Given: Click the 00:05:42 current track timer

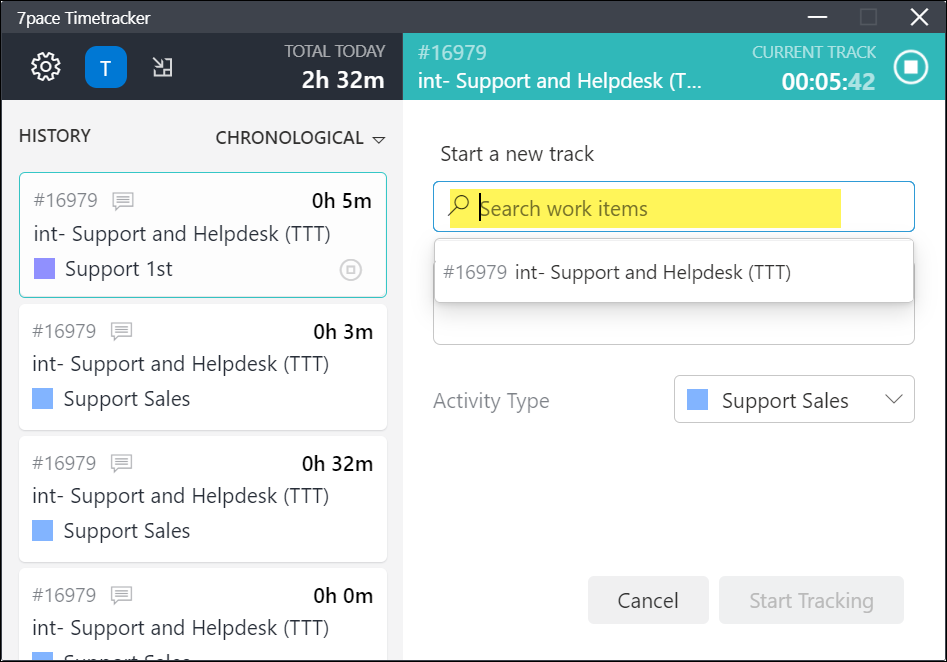Looking at the screenshot, I should 828,82.
